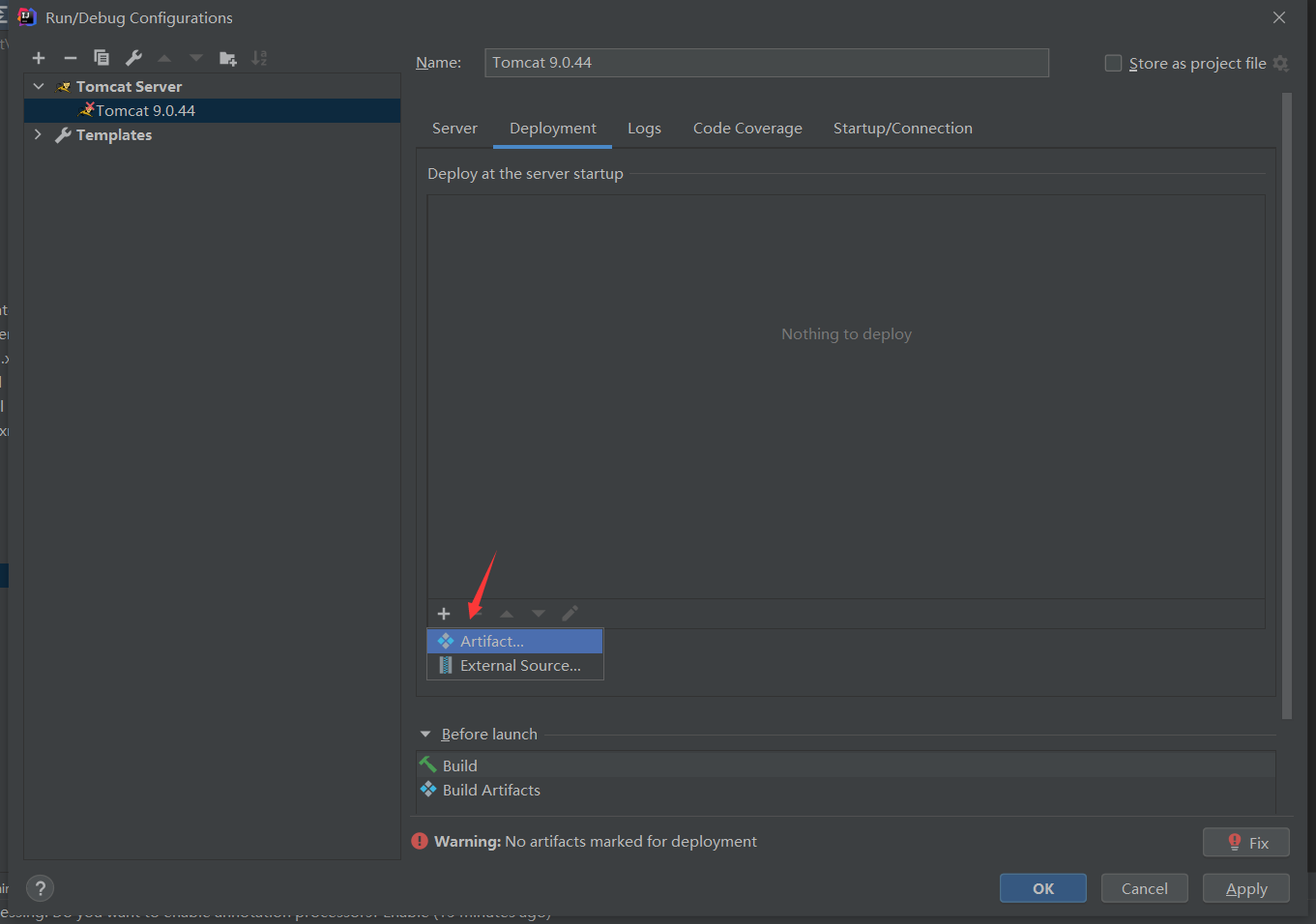Create new folder for configurations

click(228, 58)
